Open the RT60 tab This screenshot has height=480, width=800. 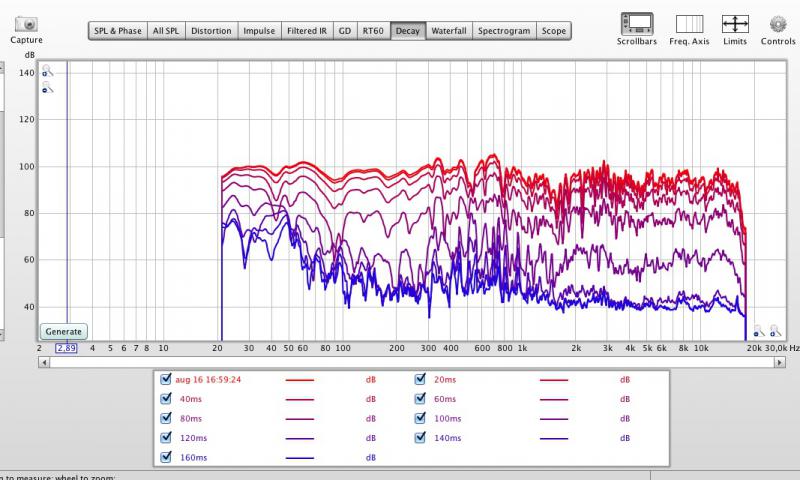(373, 31)
